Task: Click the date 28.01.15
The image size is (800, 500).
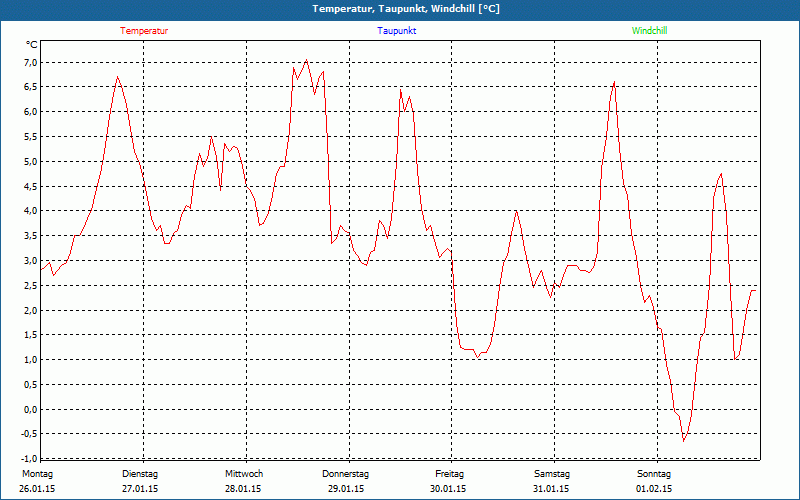Action: [x=243, y=489]
